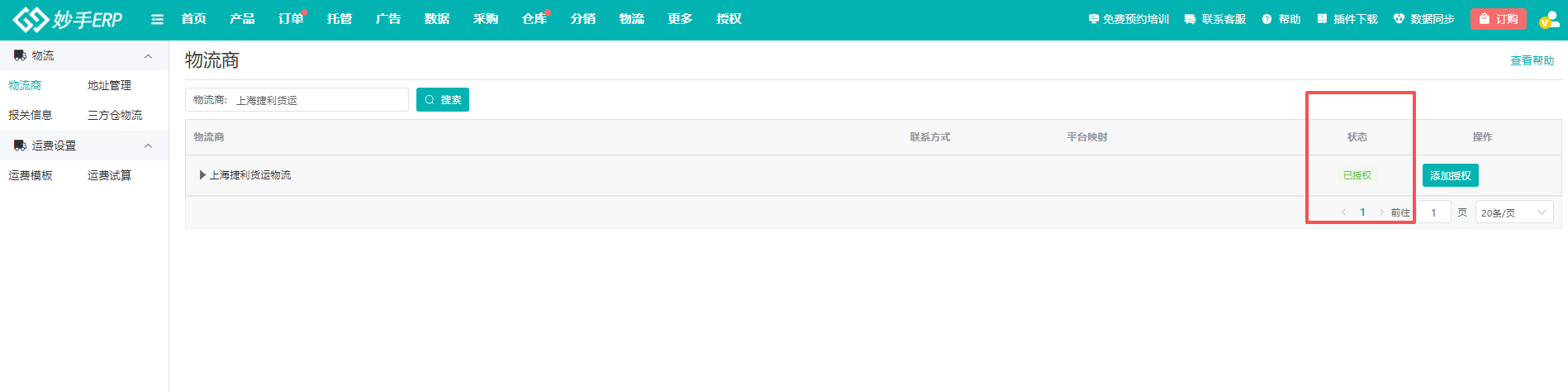
Task: Collapse the 物流 sidebar section chevron
Action: [148, 56]
